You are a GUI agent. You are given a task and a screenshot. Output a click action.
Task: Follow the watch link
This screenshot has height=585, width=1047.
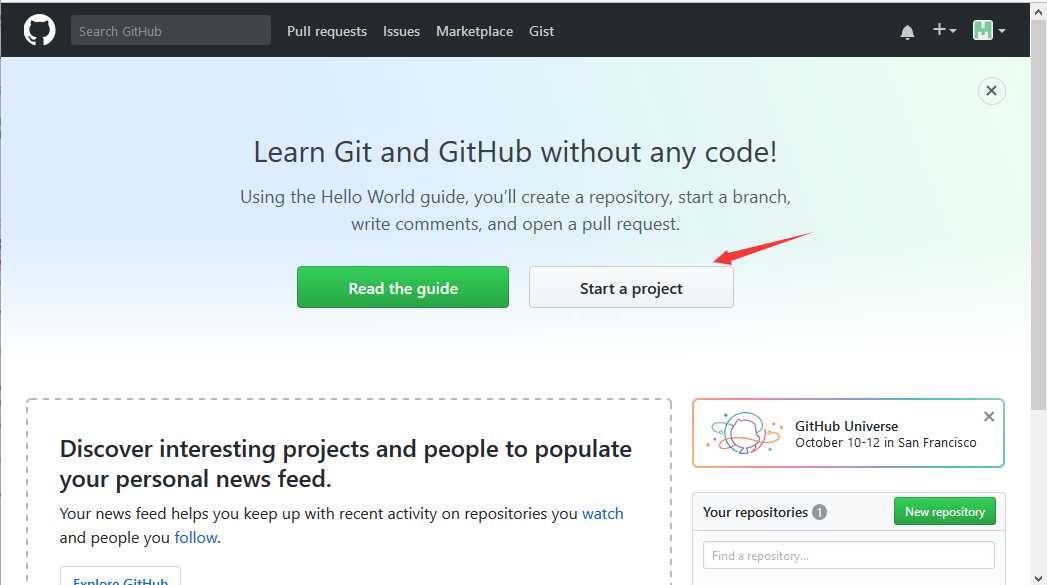602,514
